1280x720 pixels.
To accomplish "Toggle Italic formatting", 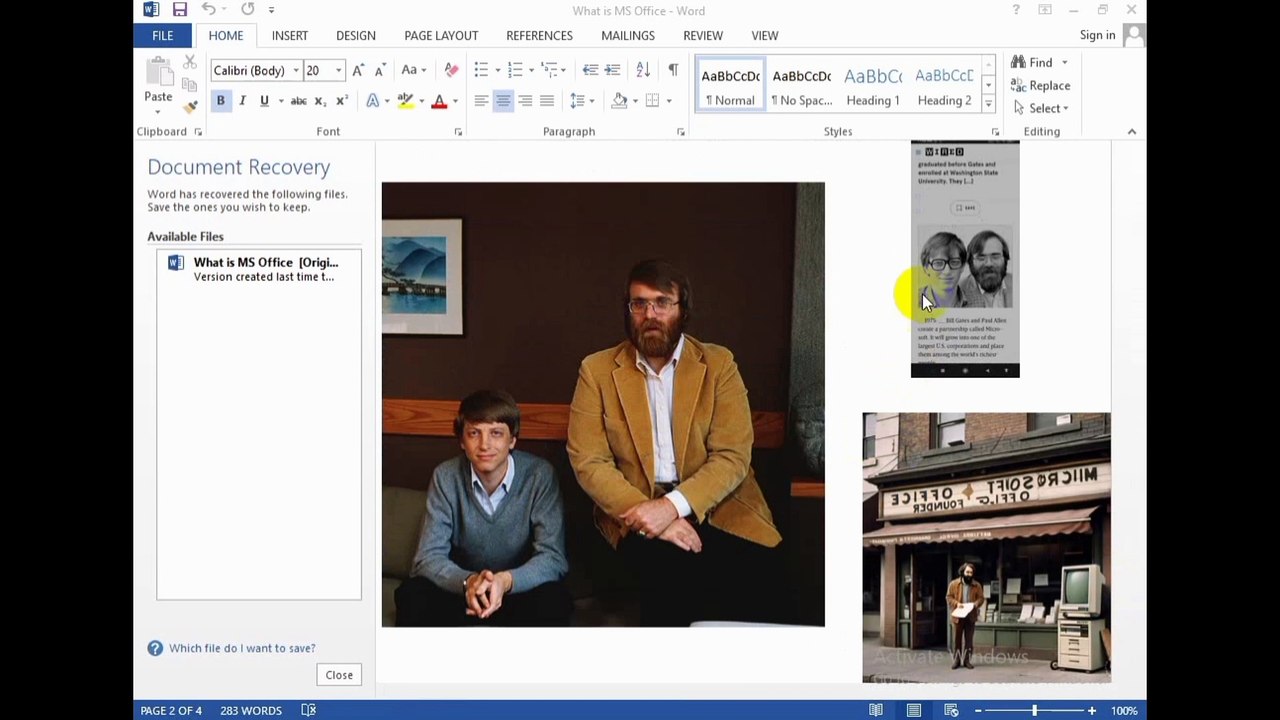I will (242, 101).
